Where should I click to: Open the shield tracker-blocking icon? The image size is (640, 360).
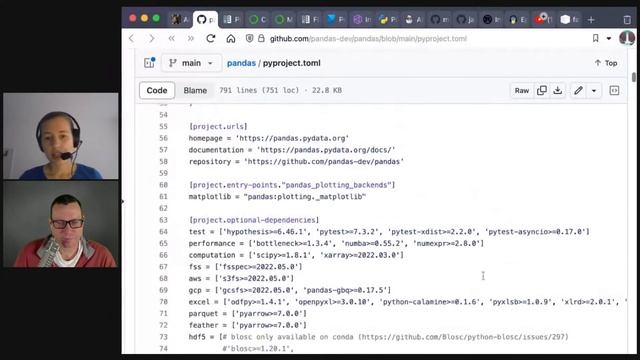pos(249,38)
